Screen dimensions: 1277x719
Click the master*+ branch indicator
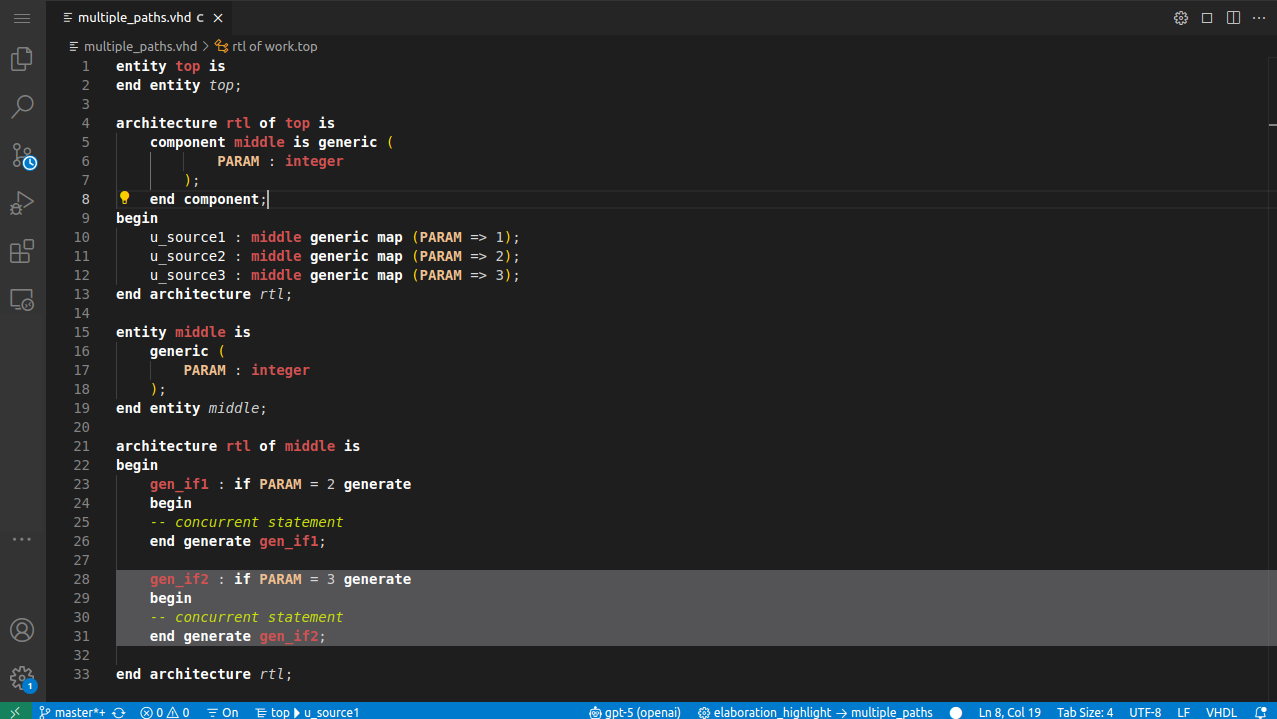74,712
